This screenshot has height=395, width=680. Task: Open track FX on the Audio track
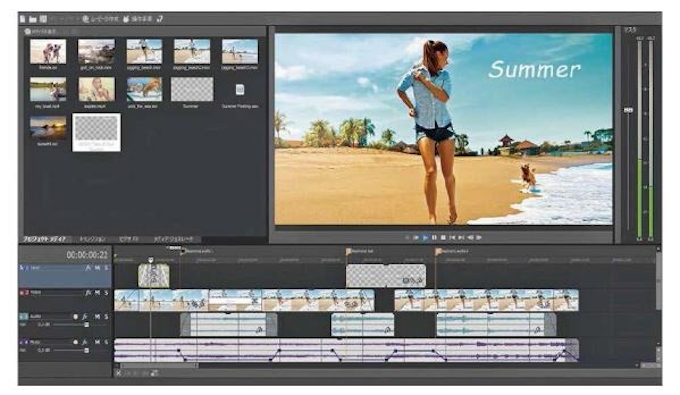85,317
